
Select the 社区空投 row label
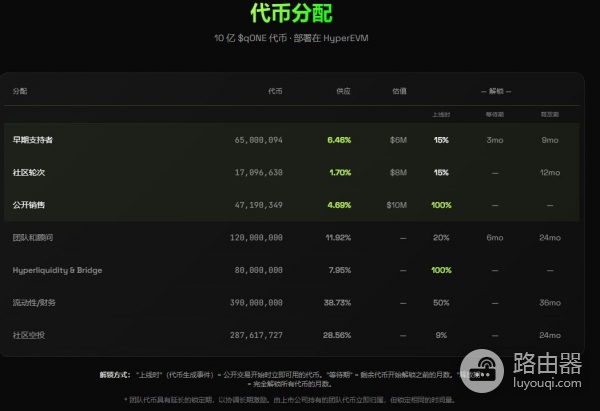point(29,335)
